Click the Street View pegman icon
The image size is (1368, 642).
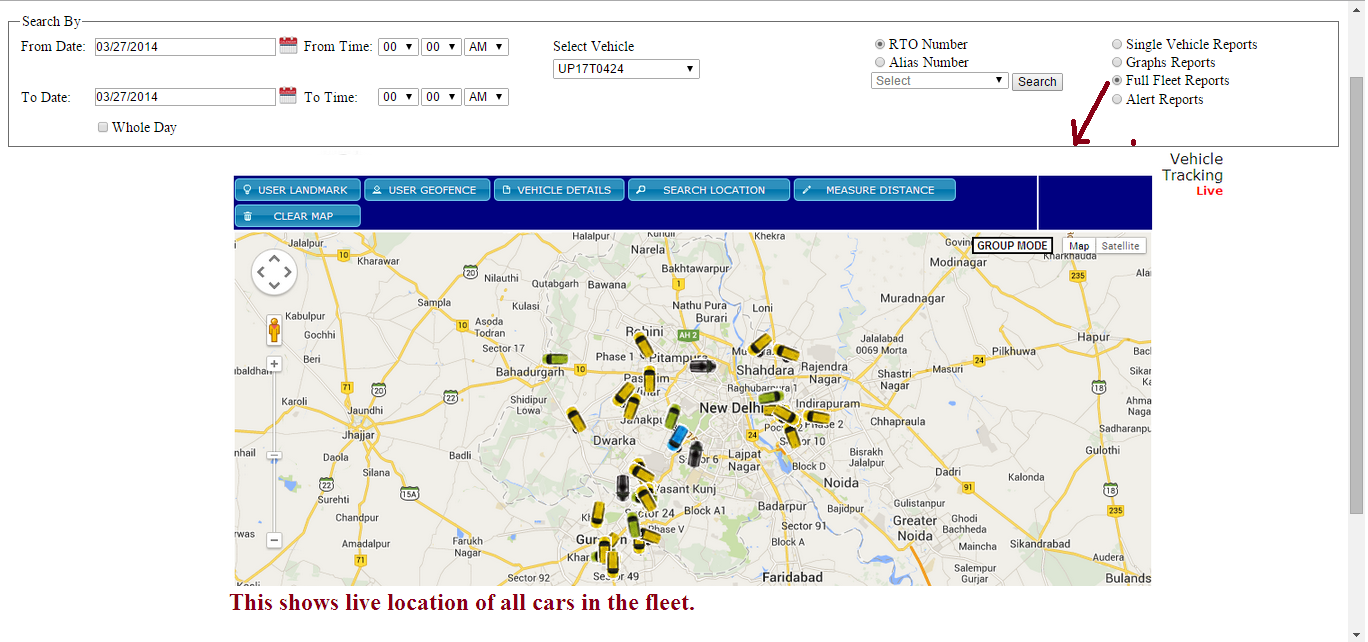coord(274,331)
